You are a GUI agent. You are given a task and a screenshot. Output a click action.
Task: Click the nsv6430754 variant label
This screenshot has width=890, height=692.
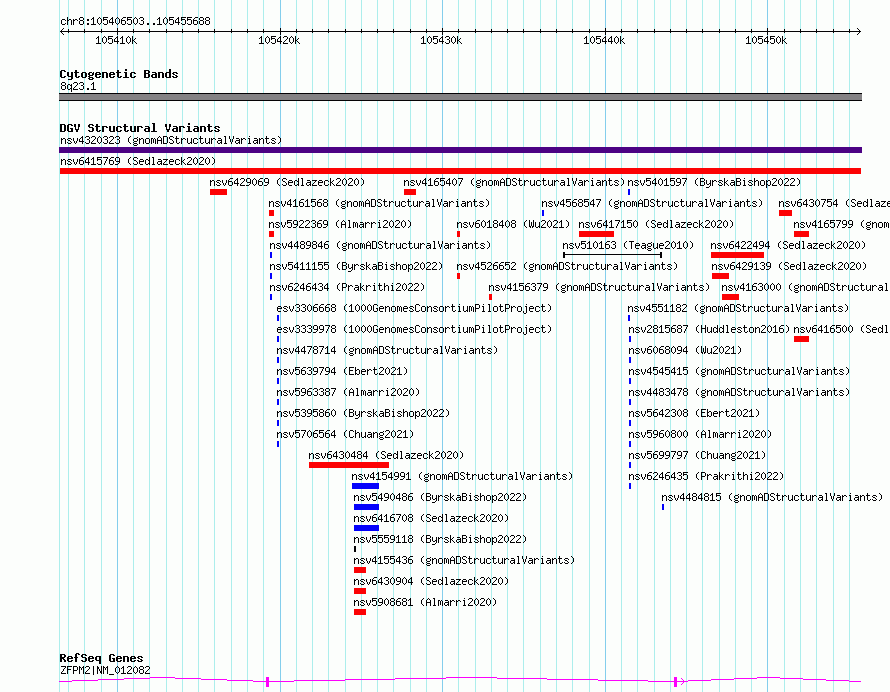pyautogui.click(x=834, y=203)
